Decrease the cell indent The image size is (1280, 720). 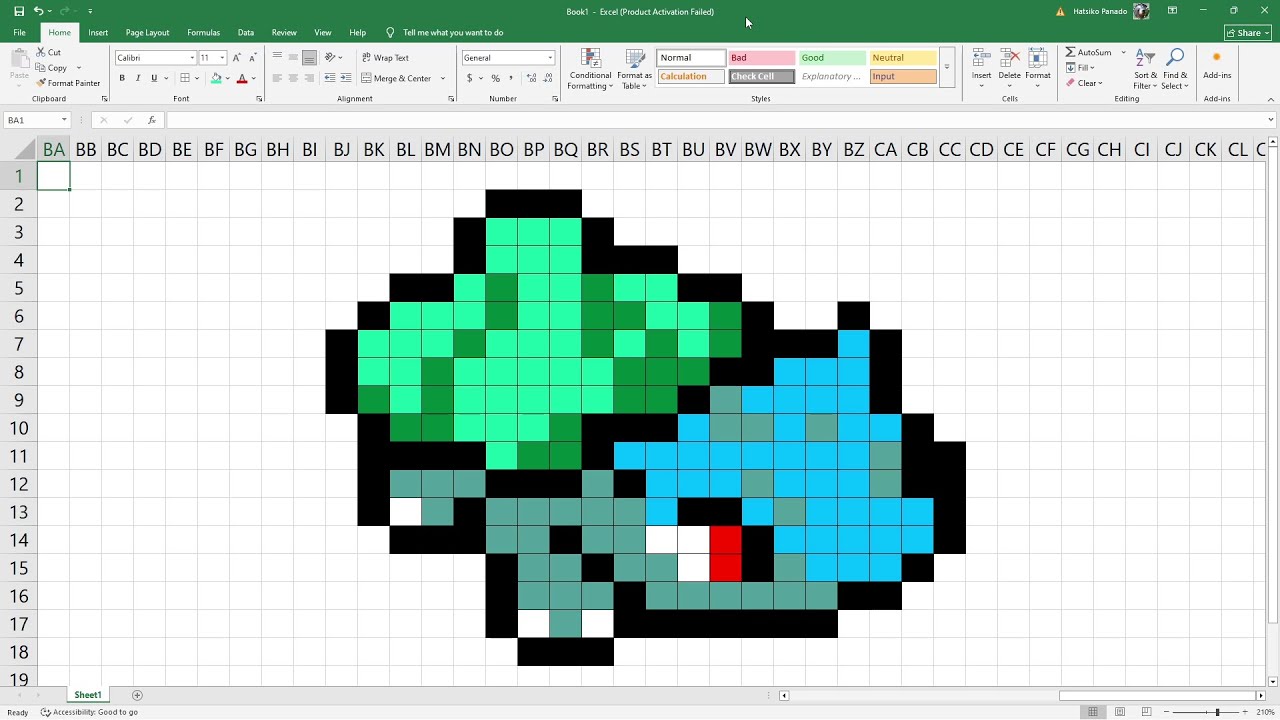pyautogui.click(x=329, y=78)
